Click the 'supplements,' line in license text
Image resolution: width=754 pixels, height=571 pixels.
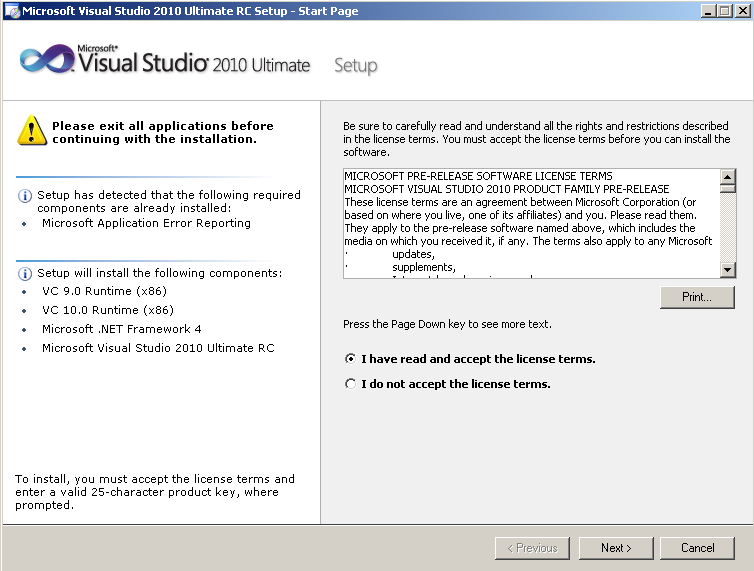tap(424, 267)
